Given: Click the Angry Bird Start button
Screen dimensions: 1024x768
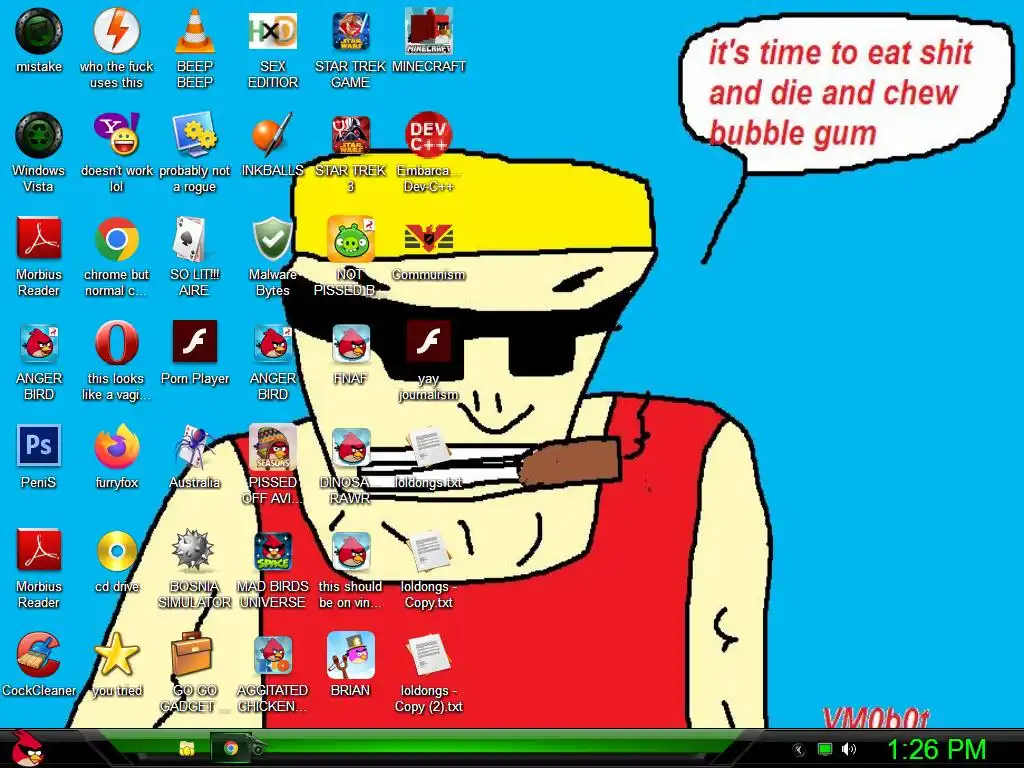Looking at the screenshot, I should pyautogui.click(x=27, y=748).
